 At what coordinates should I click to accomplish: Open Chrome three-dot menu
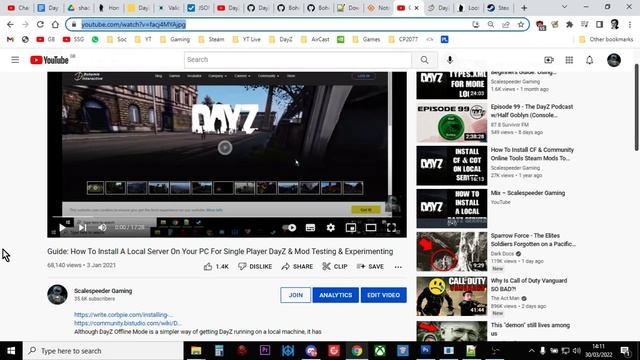[x=630, y=24]
